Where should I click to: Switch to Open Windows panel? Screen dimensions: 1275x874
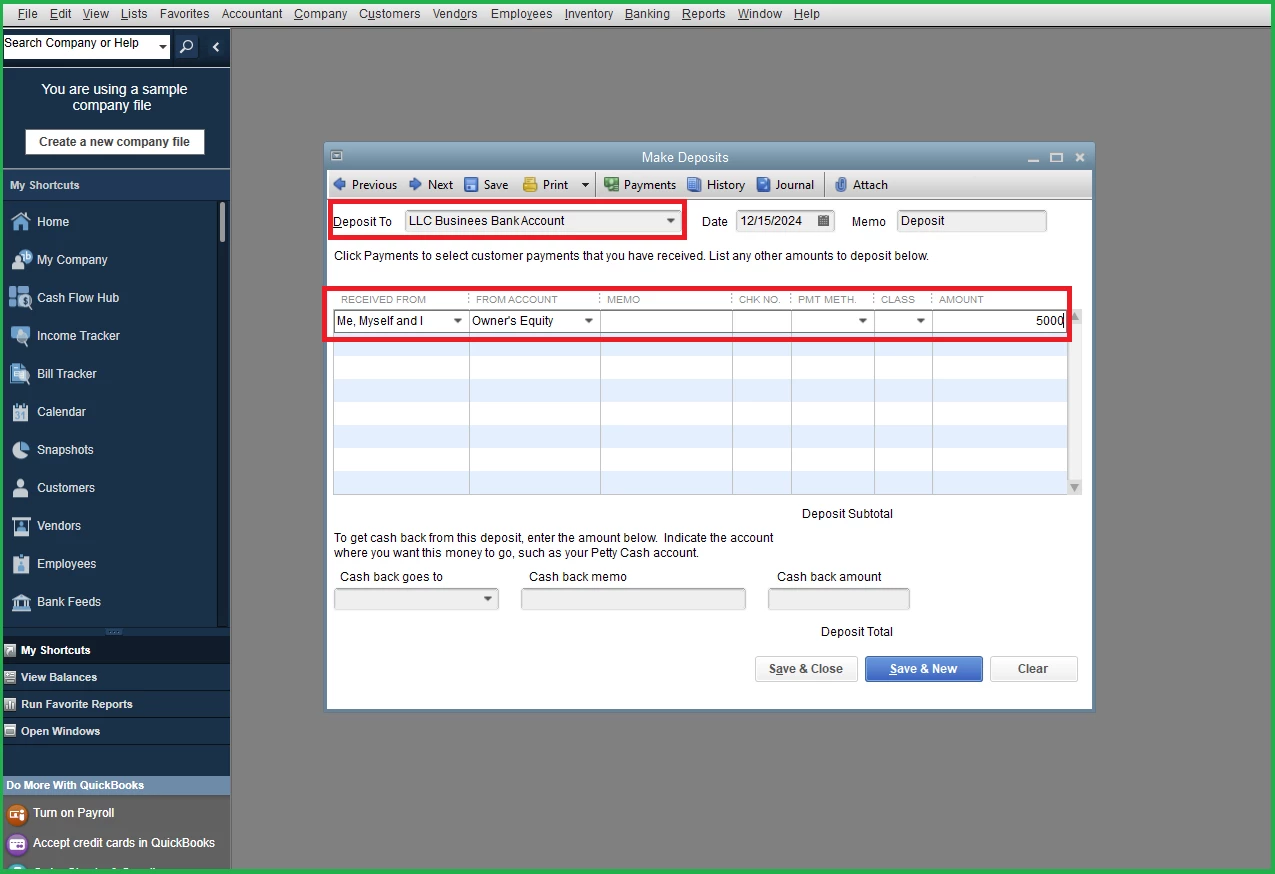(115, 731)
